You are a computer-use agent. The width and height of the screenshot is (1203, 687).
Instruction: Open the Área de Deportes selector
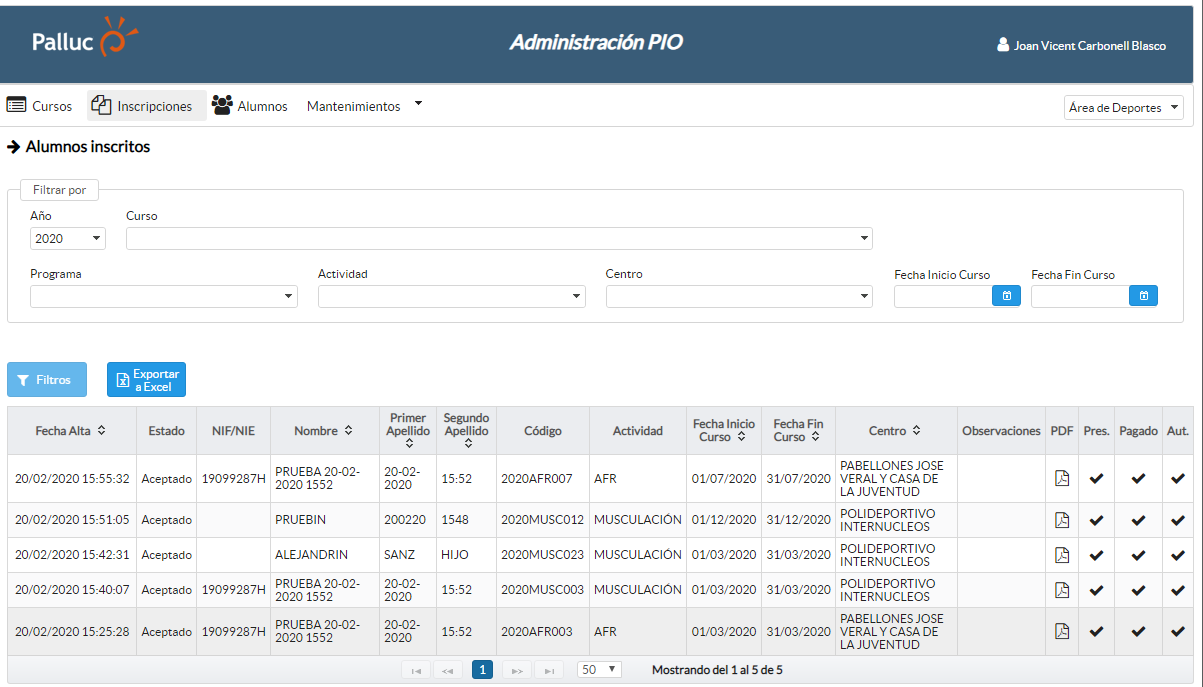point(1124,108)
